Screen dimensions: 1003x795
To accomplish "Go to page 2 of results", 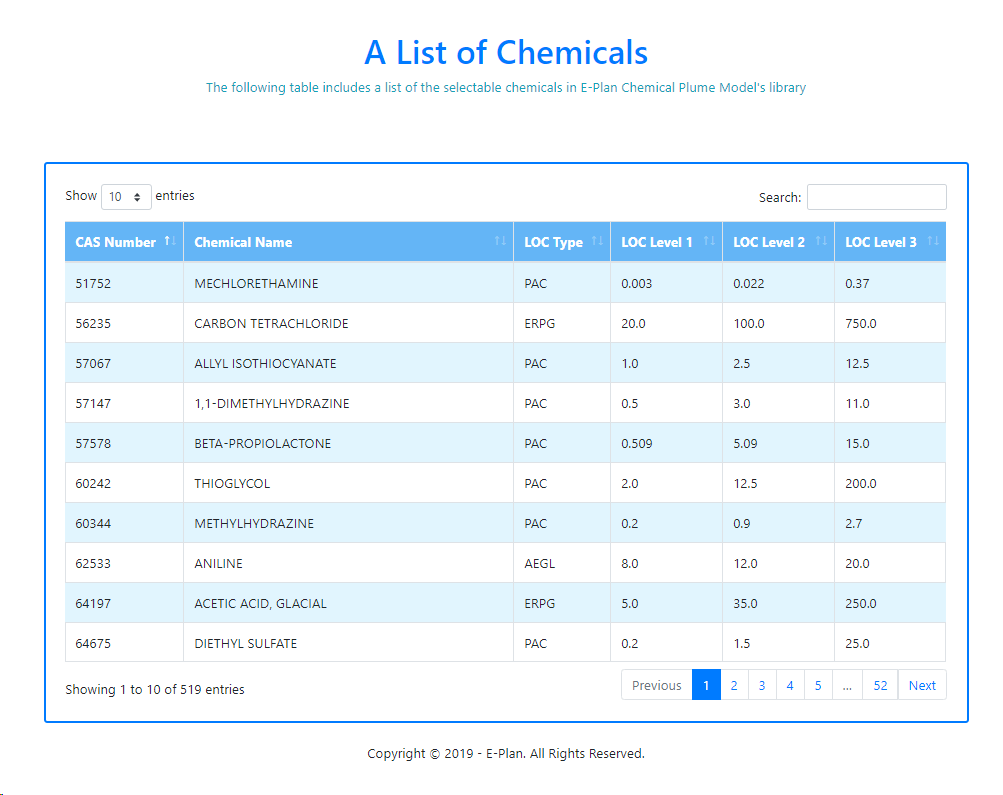I will click(734, 685).
